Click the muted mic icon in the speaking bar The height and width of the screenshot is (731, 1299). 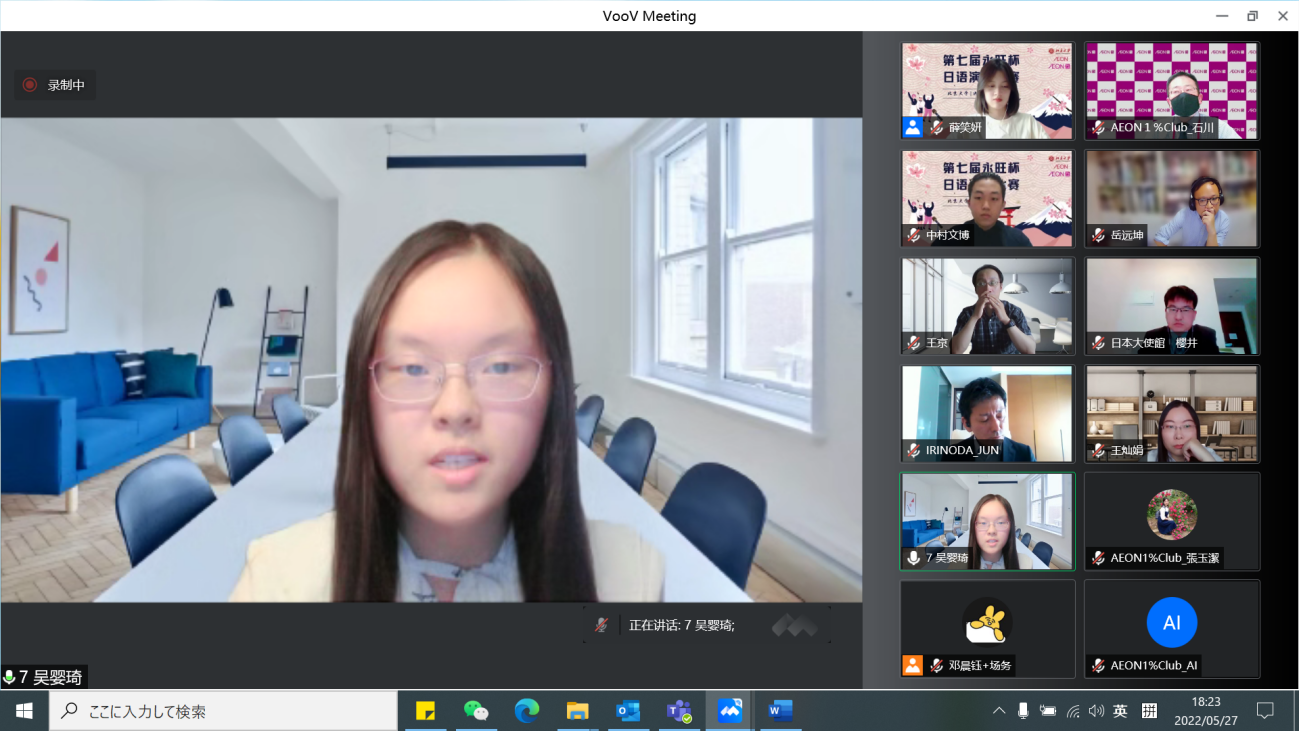601,625
